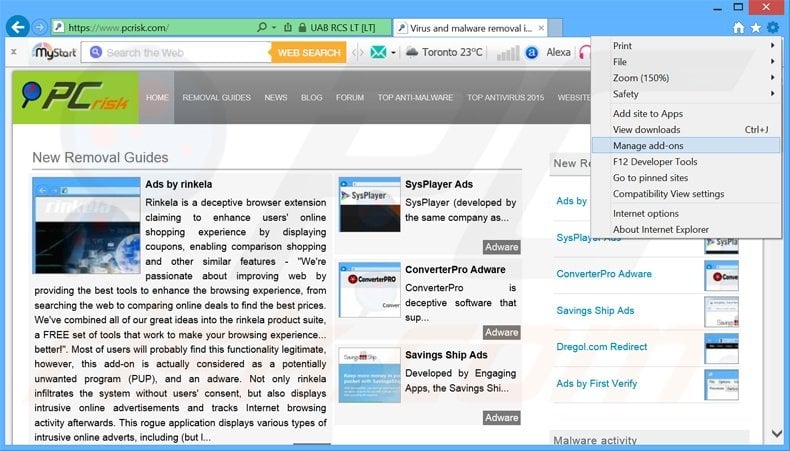The height and width of the screenshot is (451, 790).
Task: Click Adware tag under SysPlayer Ads
Action: tap(501, 247)
